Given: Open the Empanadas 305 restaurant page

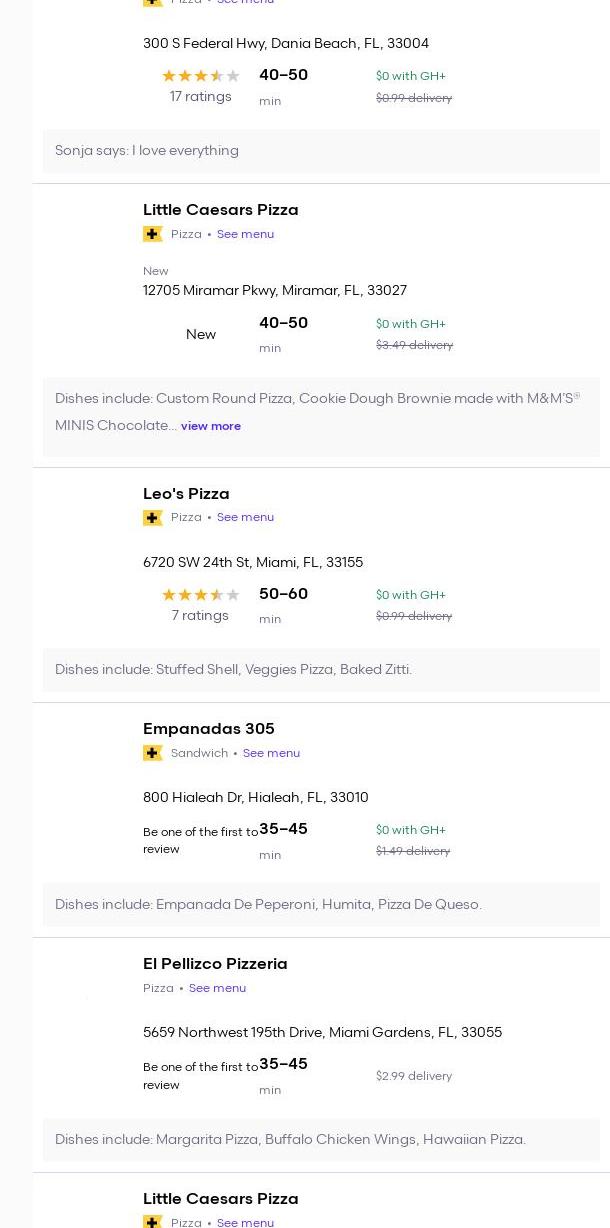Looking at the screenshot, I should click(x=208, y=729).
